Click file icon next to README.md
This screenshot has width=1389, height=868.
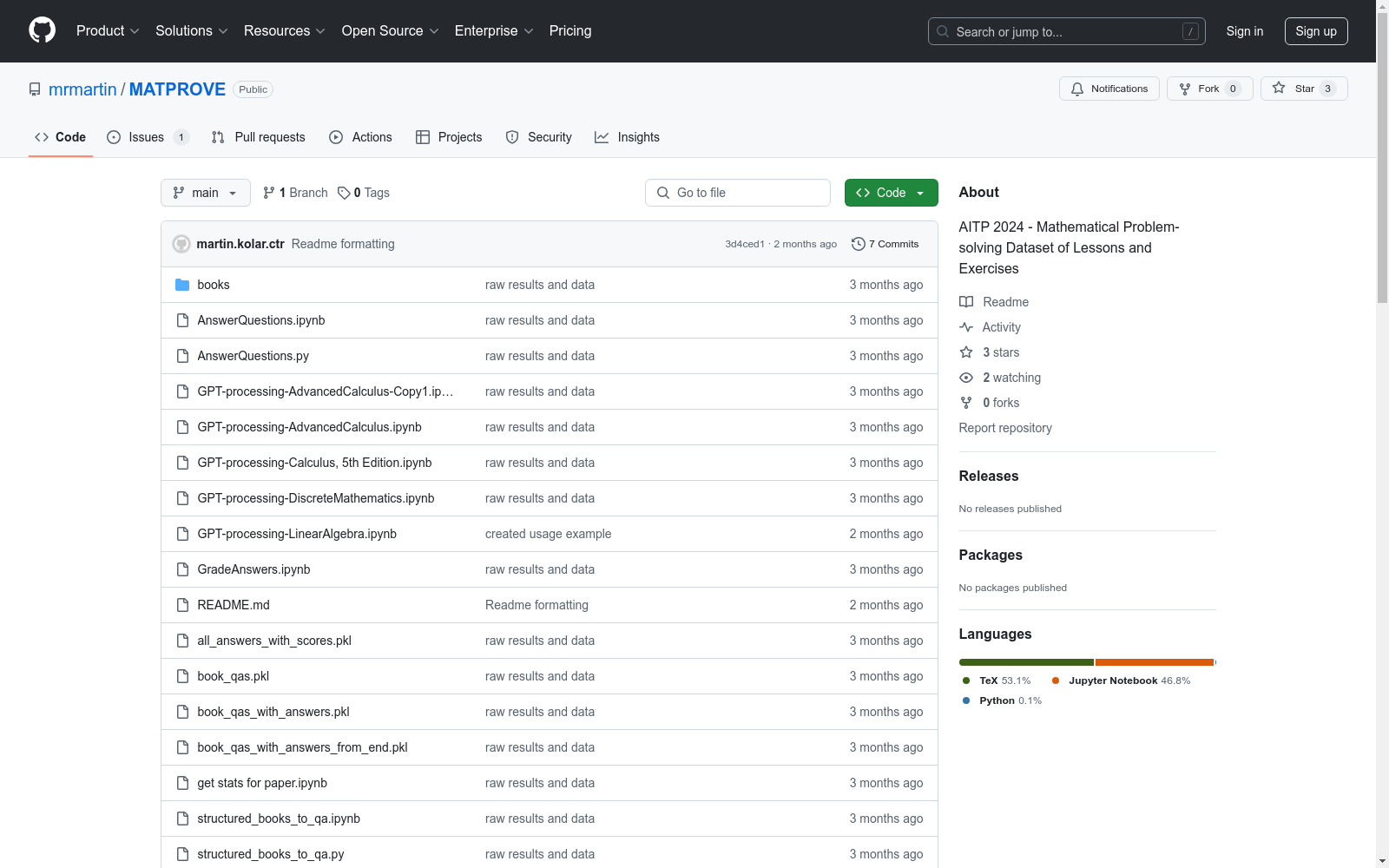(182, 605)
